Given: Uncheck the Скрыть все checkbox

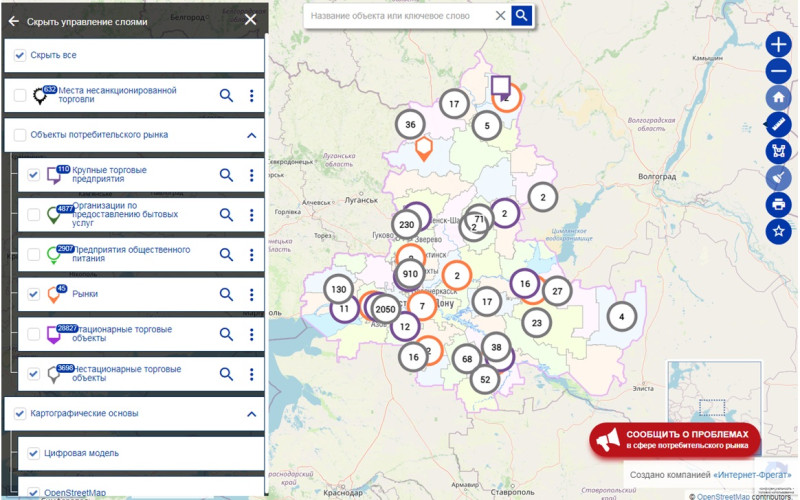Looking at the screenshot, I should [x=20, y=55].
